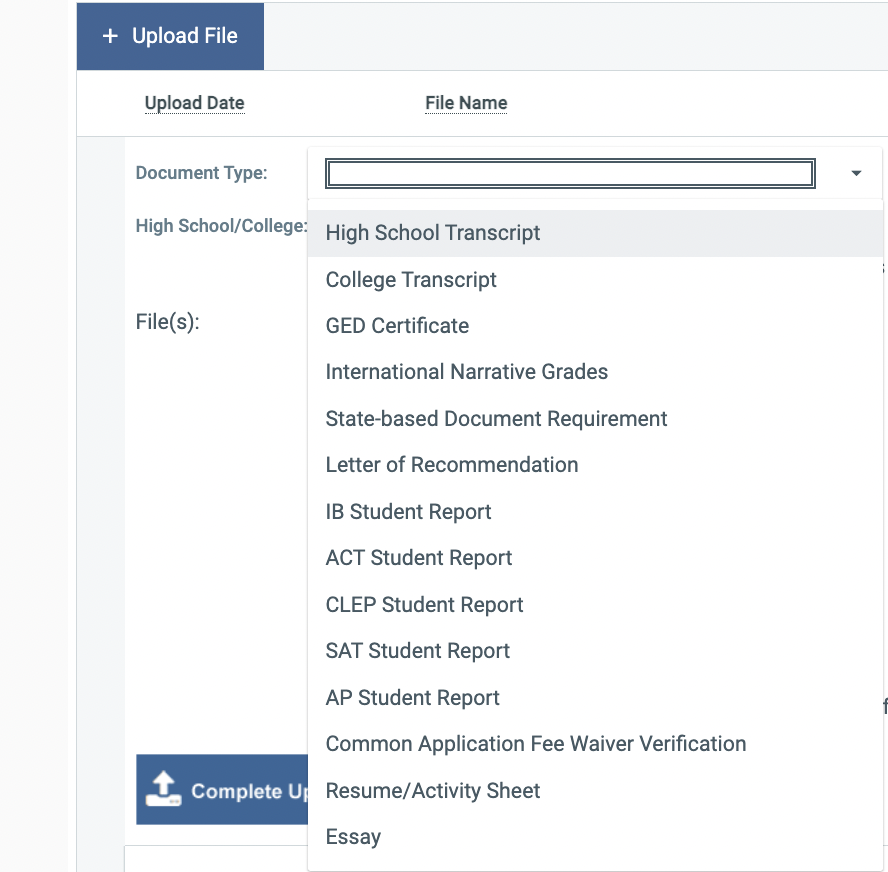Viewport: 888px width, 872px height.
Task: Click the Upload File button
Action: click(170, 36)
